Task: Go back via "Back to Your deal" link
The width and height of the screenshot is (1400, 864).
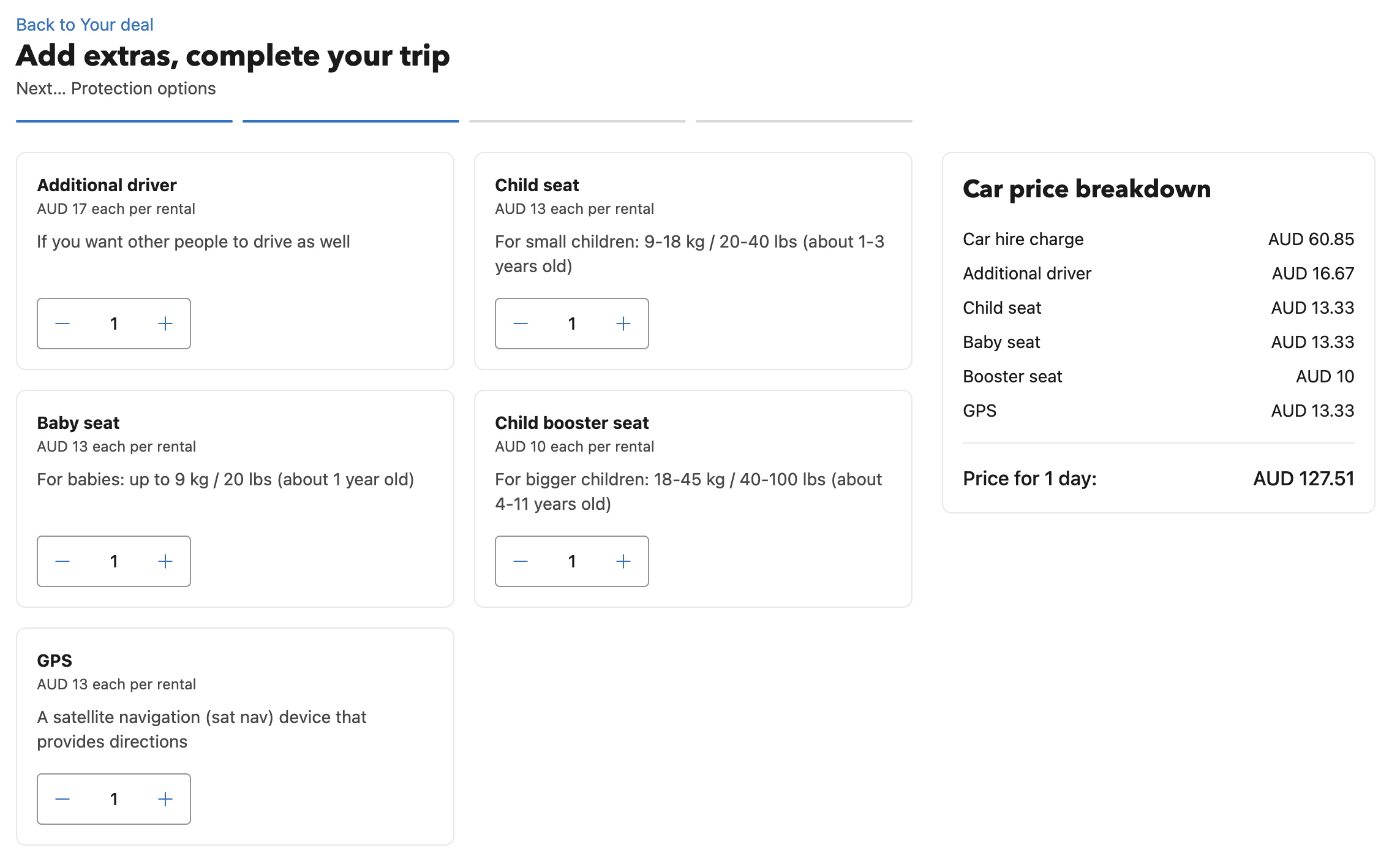Action: tap(85, 25)
